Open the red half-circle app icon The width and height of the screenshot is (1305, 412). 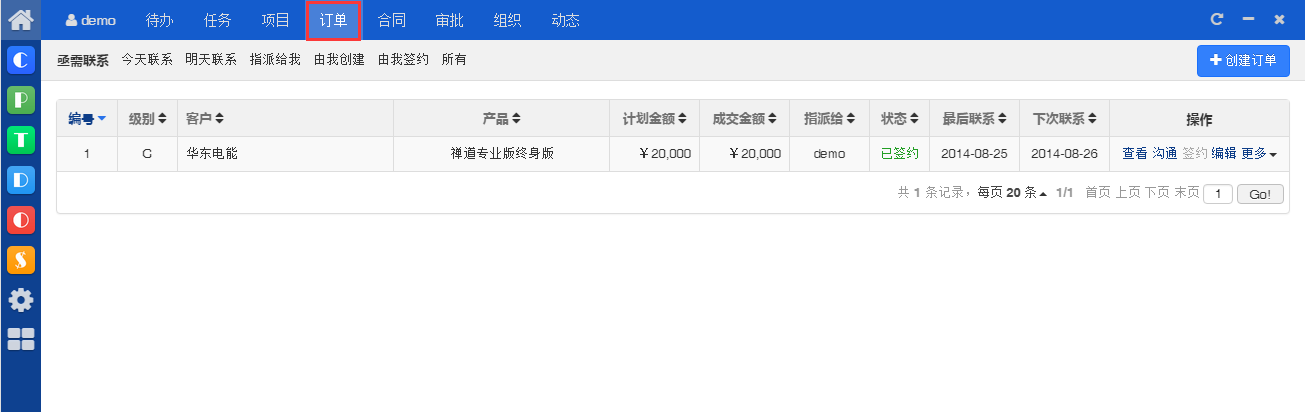coord(21,220)
